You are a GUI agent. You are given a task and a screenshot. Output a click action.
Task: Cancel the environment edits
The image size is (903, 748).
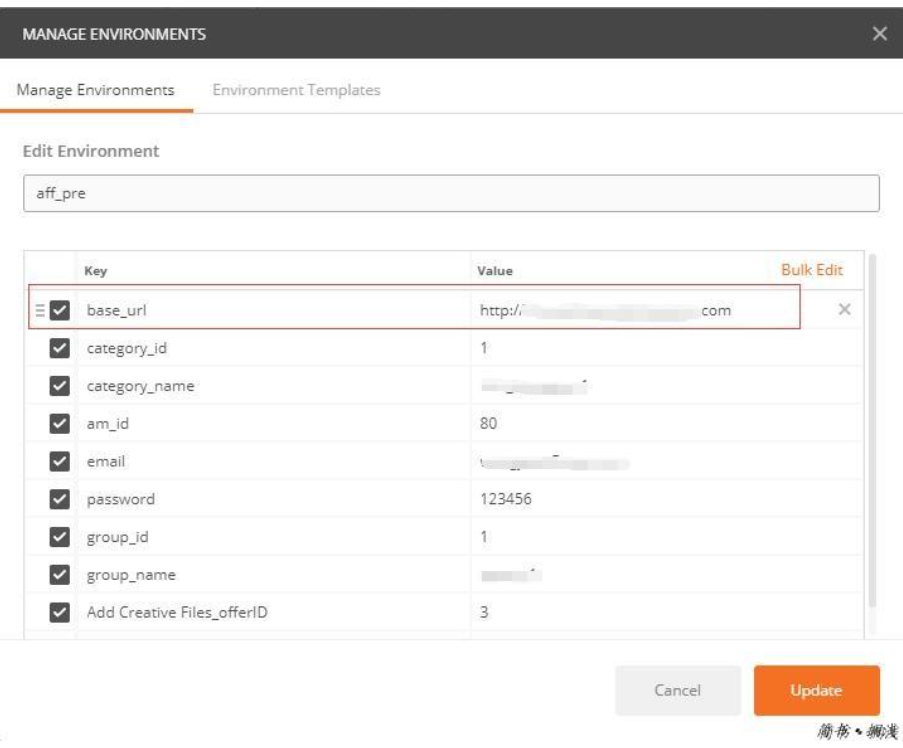pyautogui.click(x=677, y=690)
